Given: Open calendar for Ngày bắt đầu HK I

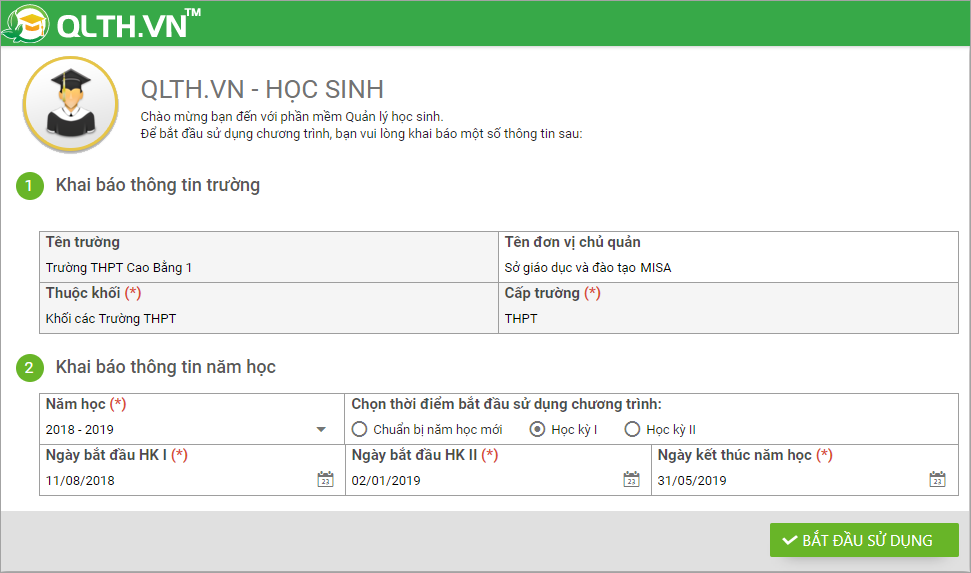Looking at the screenshot, I should tap(325, 480).
